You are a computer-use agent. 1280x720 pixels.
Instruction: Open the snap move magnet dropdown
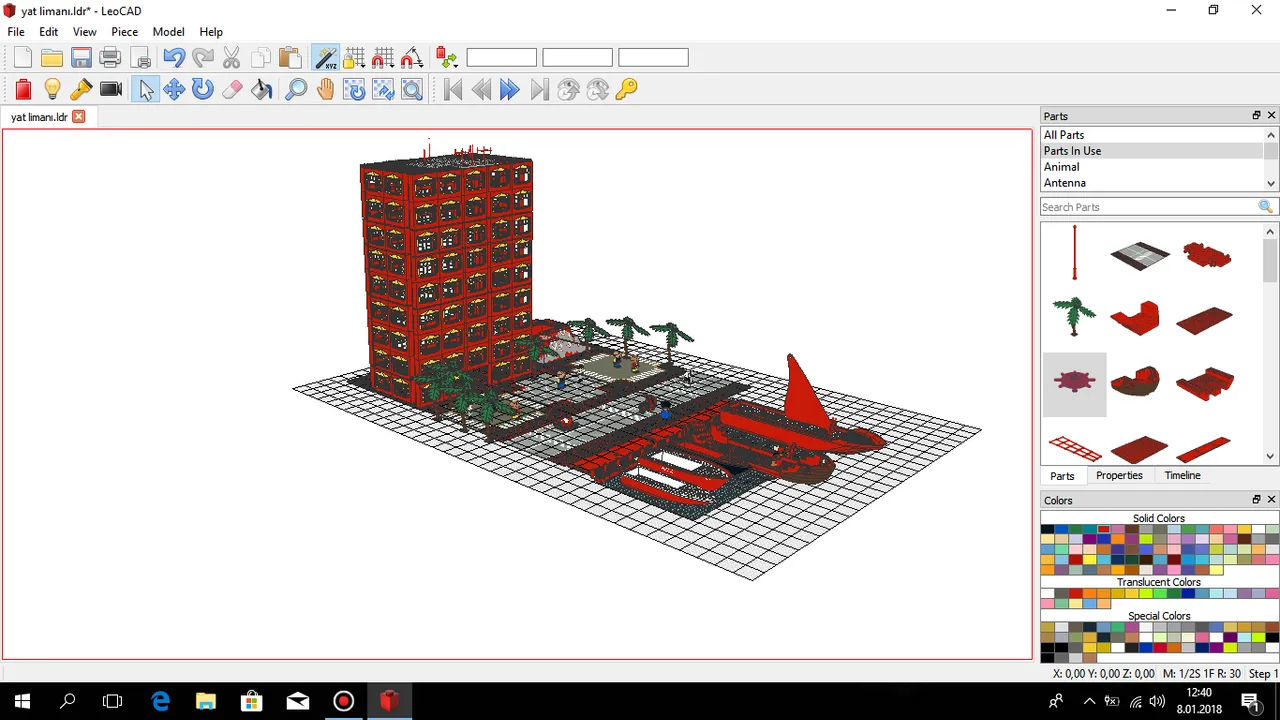pyautogui.click(x=383, y=58)
